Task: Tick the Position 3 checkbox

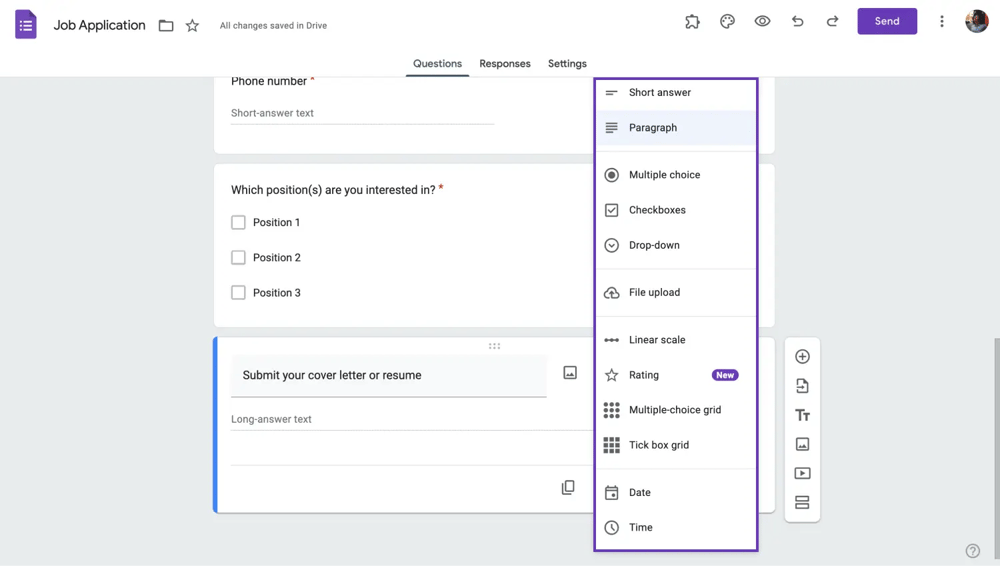Action: point(238,293)
